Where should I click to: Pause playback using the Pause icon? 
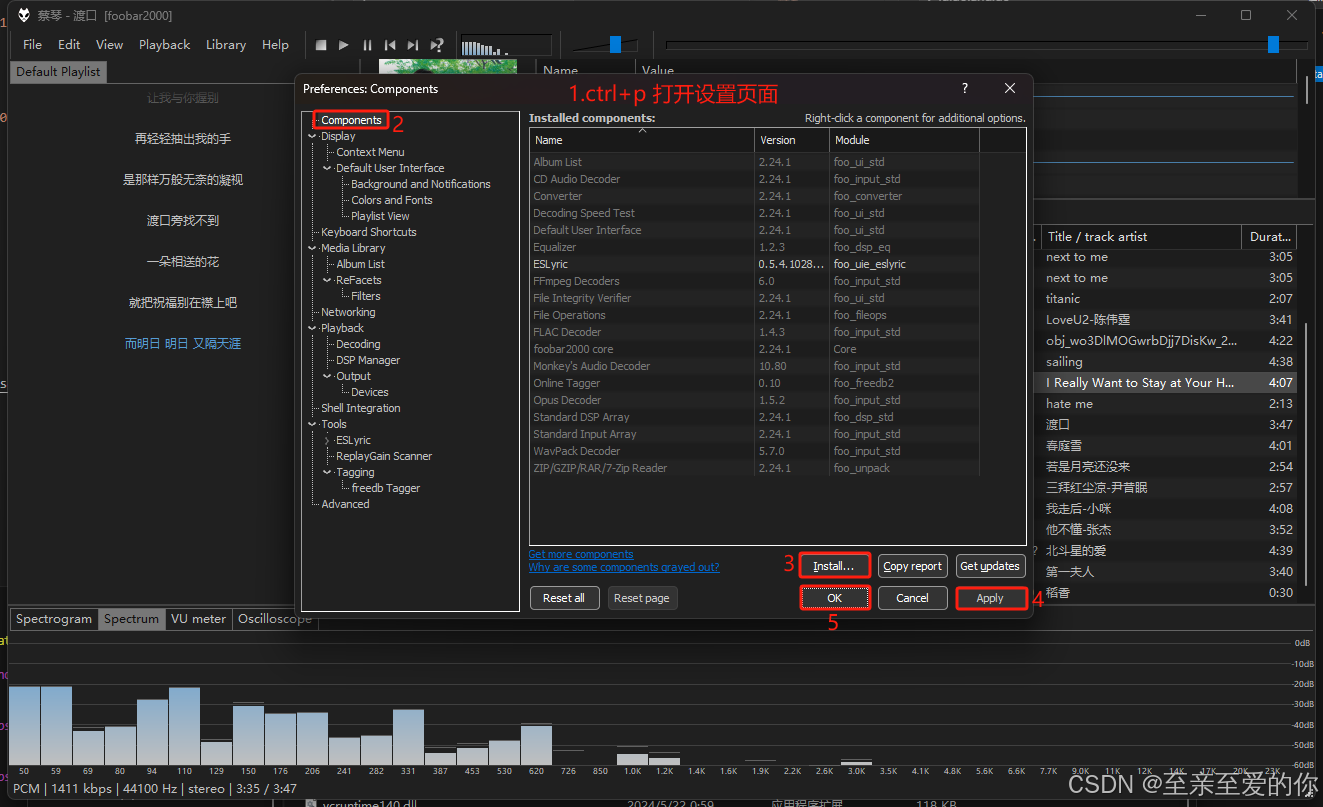click(x=366, y=44)
